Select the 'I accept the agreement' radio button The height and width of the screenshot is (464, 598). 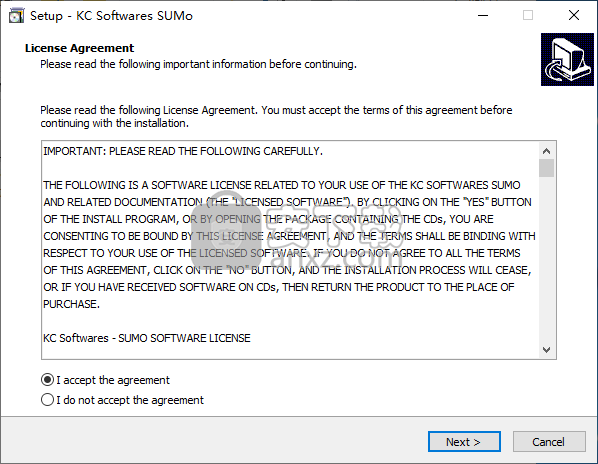pyautogui.click(x=47, y=380)
